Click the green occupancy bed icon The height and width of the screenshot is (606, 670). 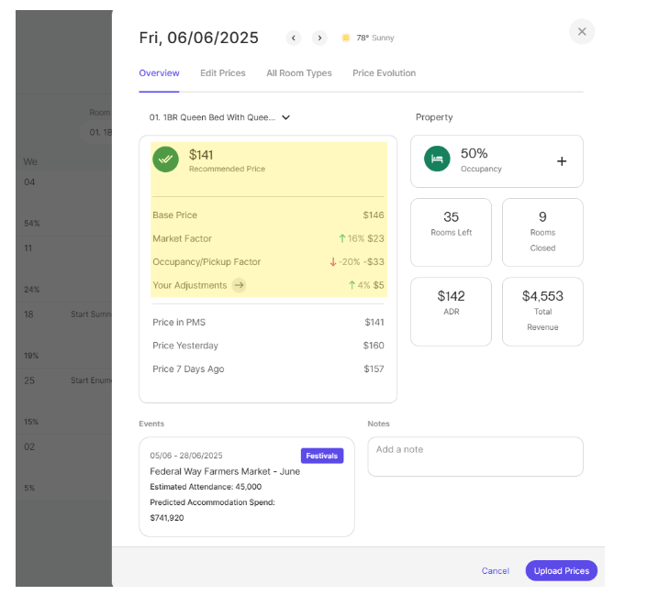point(437,160)
